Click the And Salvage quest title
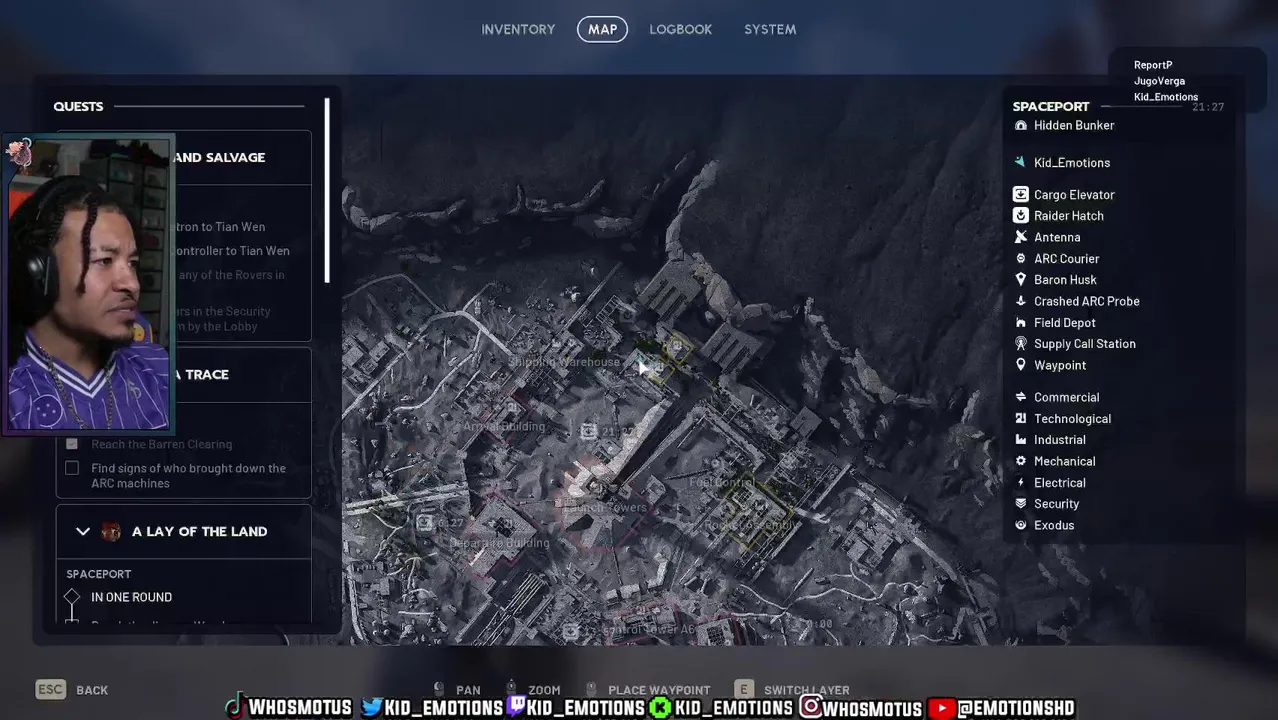The width and height of the screenshot is (1278, 720). (219, 157)
